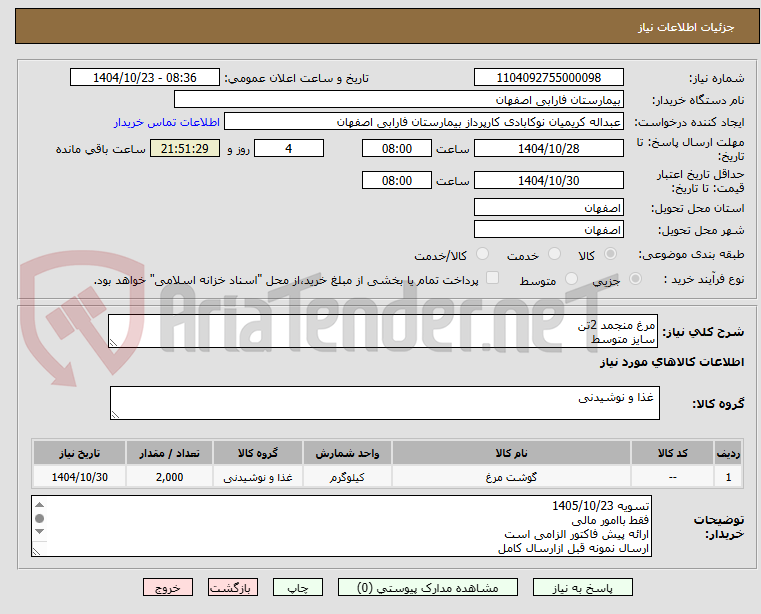The height and width of the screenshot is (614, 761).
Task: Click the شماره نیاز number field
Action: (x=548, y=78)
